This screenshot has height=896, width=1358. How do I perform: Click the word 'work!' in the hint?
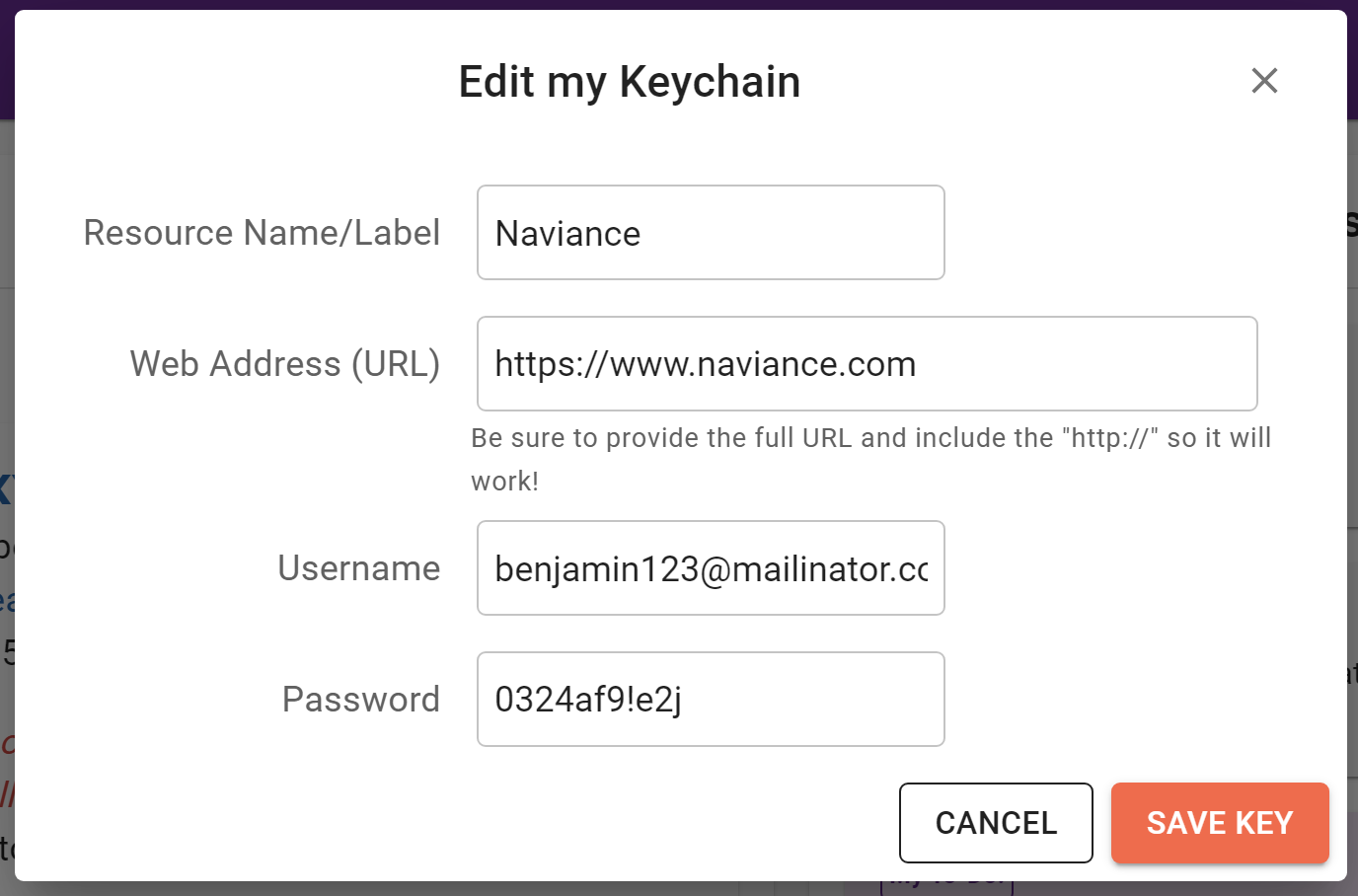(504, 482)
